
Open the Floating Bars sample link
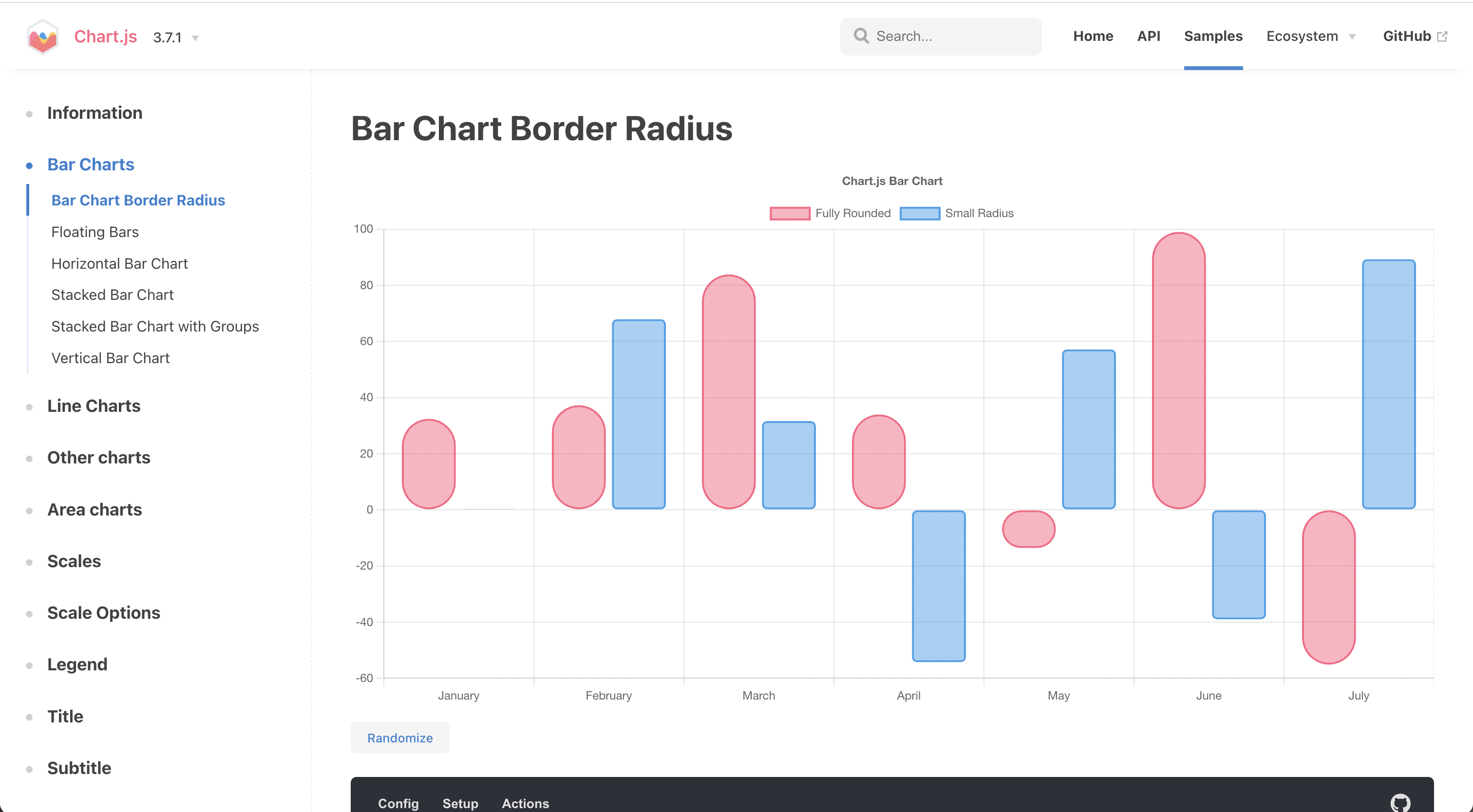tap(95, 232)
